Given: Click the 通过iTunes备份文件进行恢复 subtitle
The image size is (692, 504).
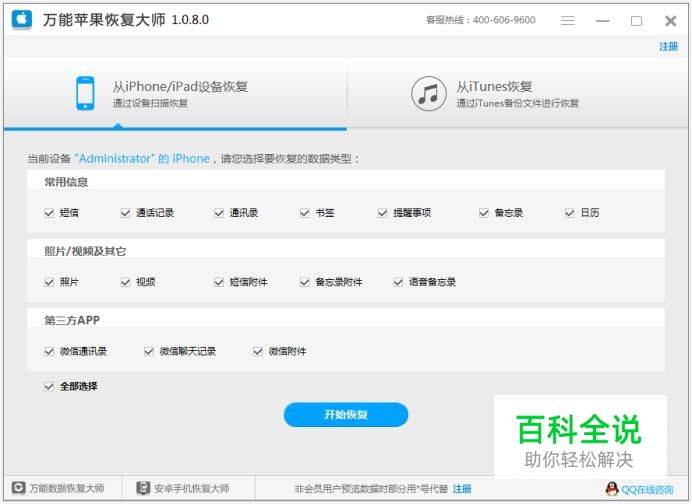Looking at the screenshot, I should pos(517,103).
